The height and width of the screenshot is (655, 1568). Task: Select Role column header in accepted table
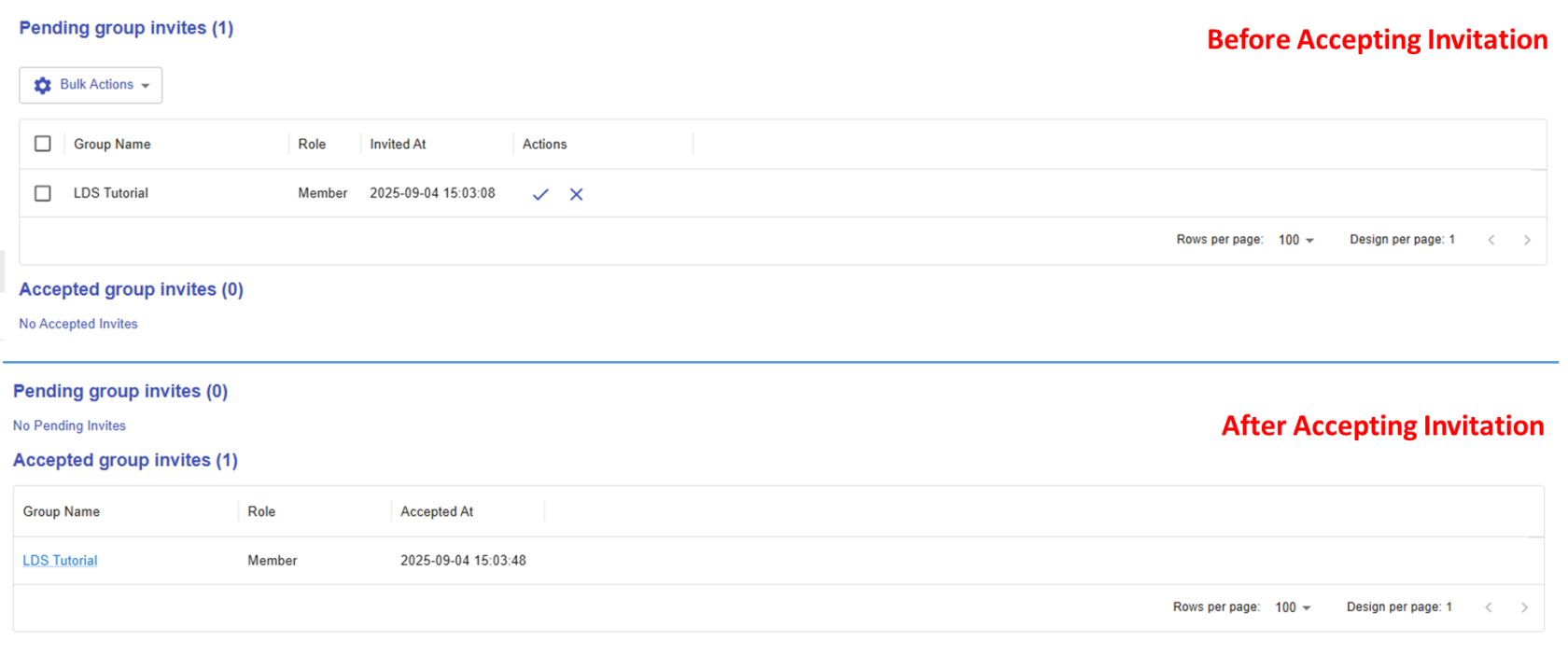point(261,512)
